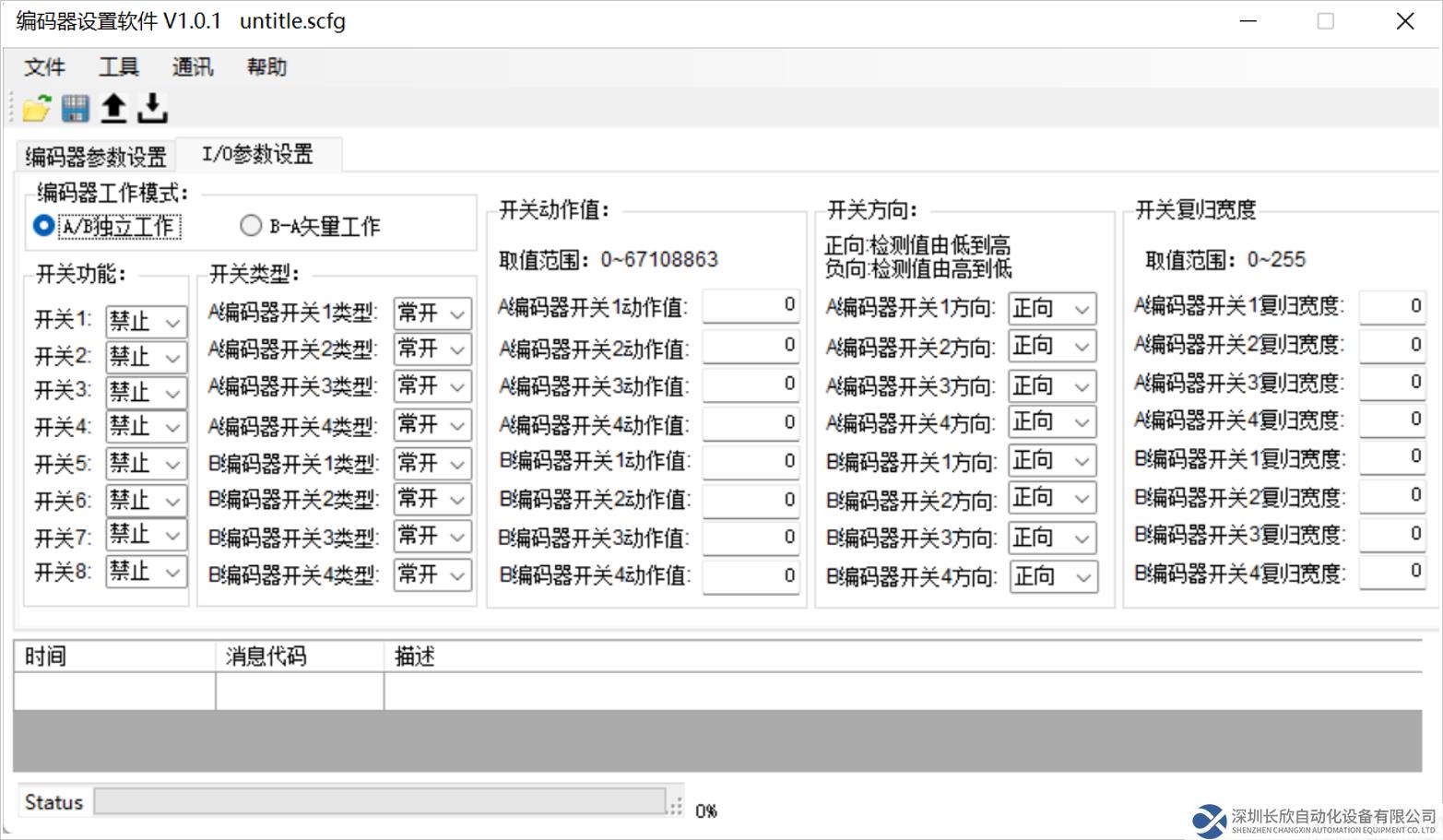Click the save floppy disk icon
Viewport: 1443px width, 840px height.
point(76,109)
